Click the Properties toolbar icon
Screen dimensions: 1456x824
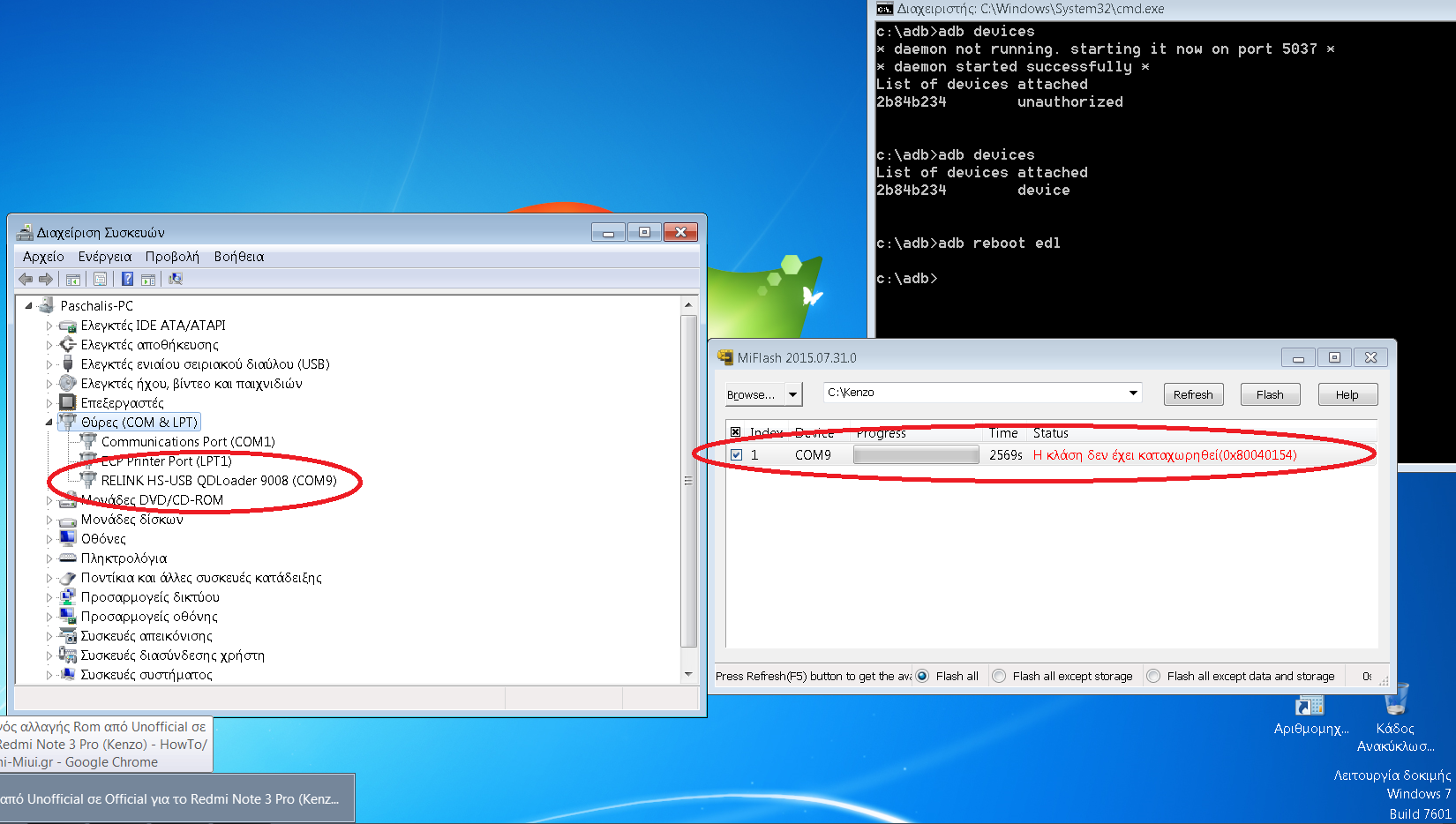pyautogui.click(x=101, y=280)
